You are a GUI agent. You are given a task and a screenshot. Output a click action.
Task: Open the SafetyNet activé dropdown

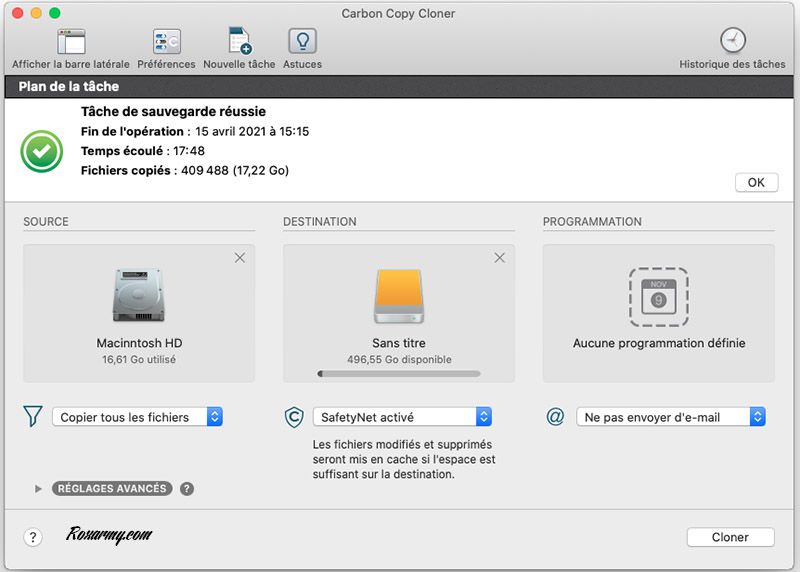click(401, 417)
